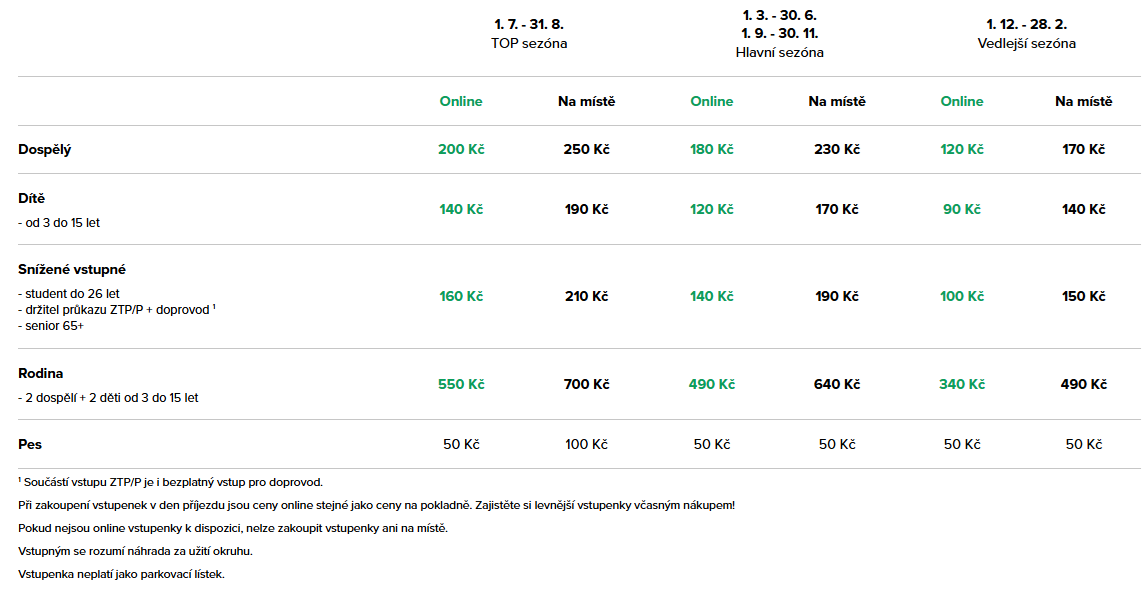Image resolution: width=1146 pixels, height=595 pixels.
Task: Select the Dospělý row label
Action: 45,149
